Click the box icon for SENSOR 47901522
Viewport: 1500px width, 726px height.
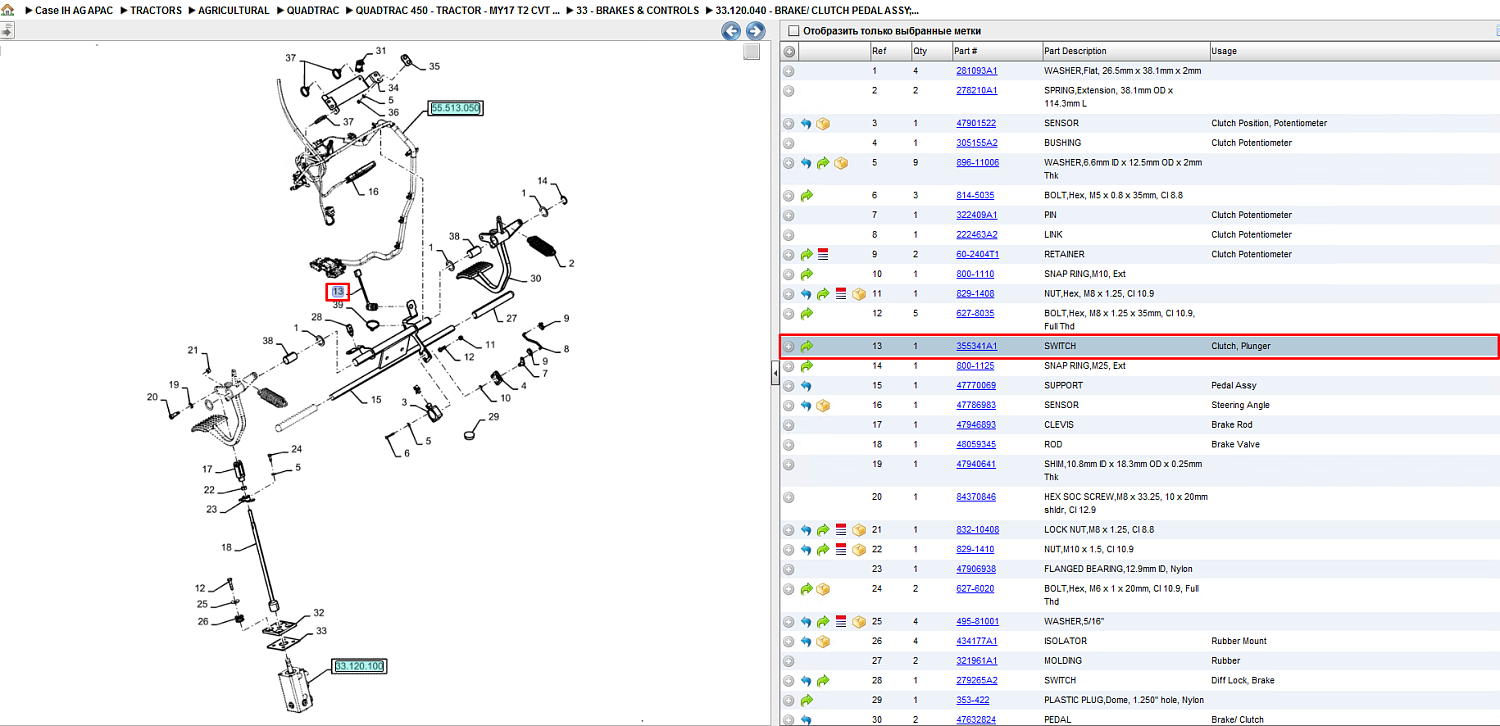[x=823, y=123]
